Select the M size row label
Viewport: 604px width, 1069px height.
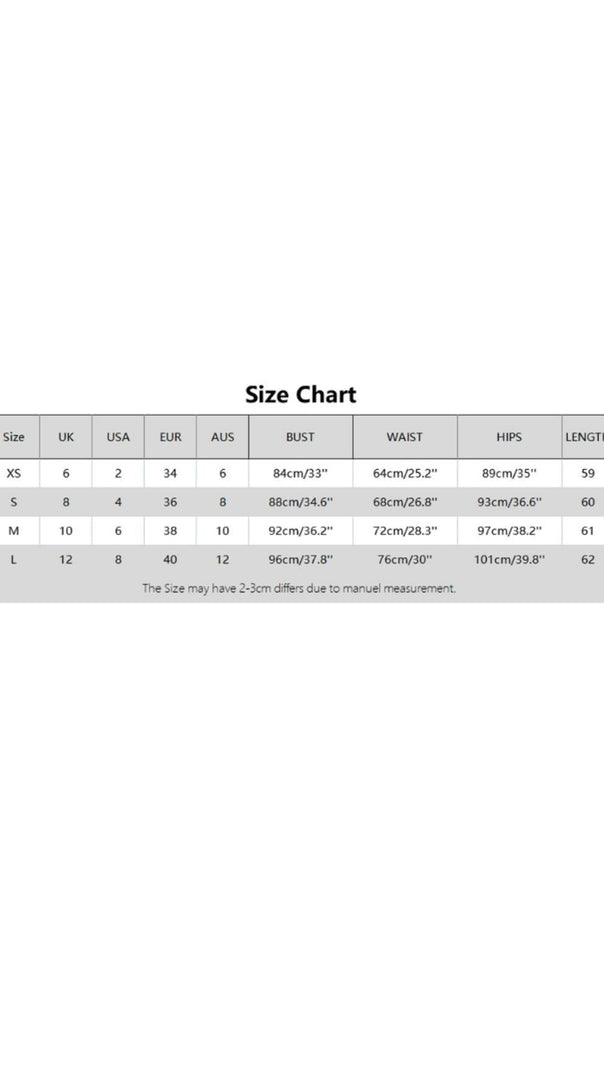tap(14, 530)
